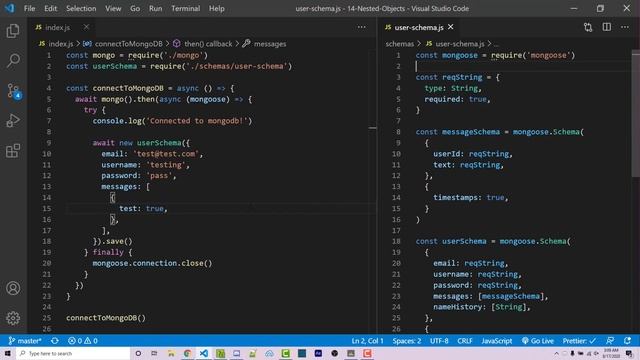Click Go Live in the status bar
Image resolution: width=640 pixels, height=360 pixels.
click(x=538, y=340)
